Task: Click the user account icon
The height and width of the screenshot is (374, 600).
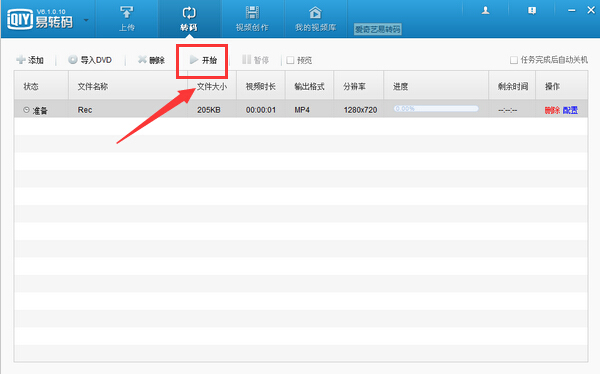Action: pos(486,11)
